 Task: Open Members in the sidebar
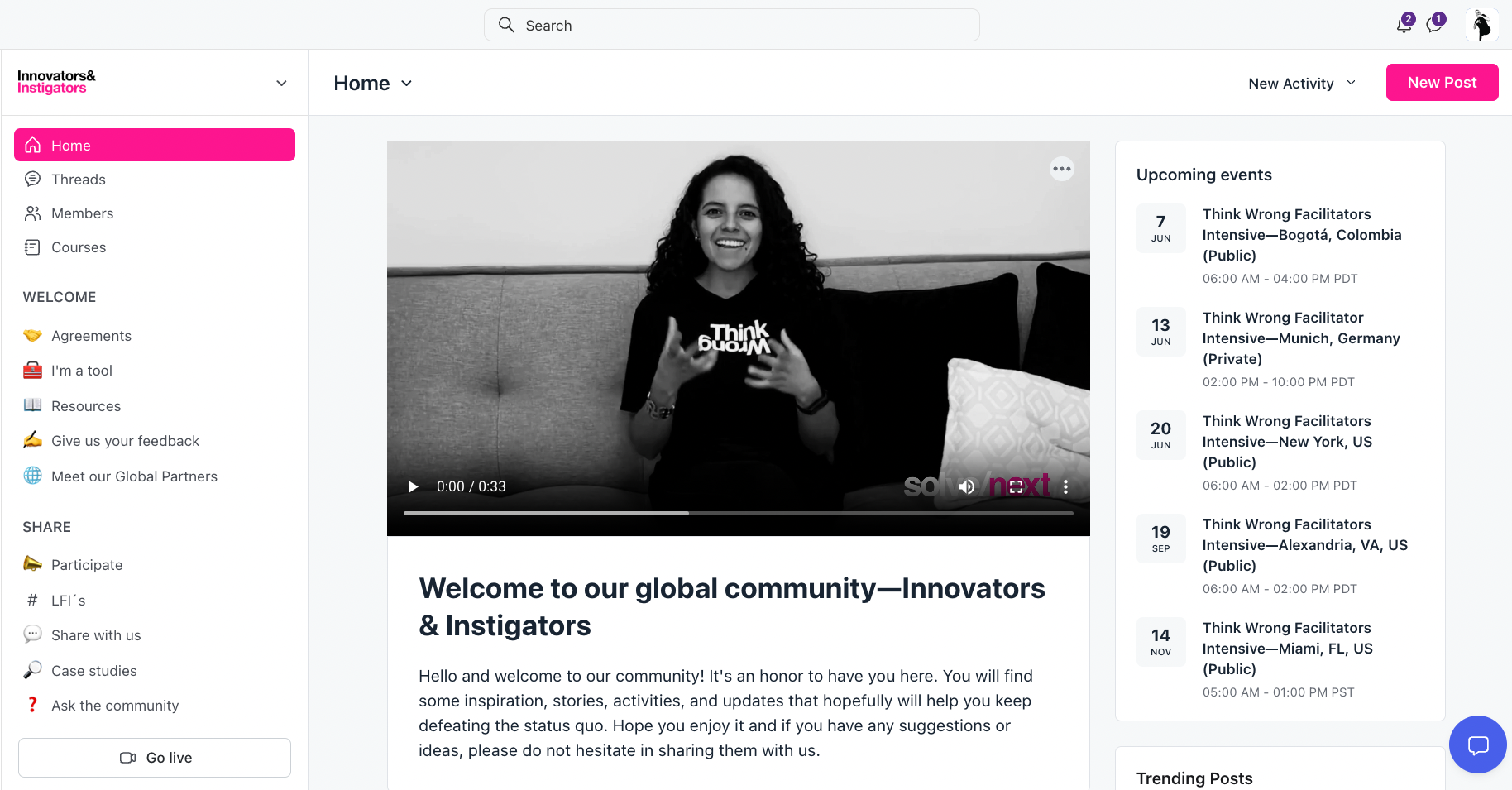pos(82,213)
